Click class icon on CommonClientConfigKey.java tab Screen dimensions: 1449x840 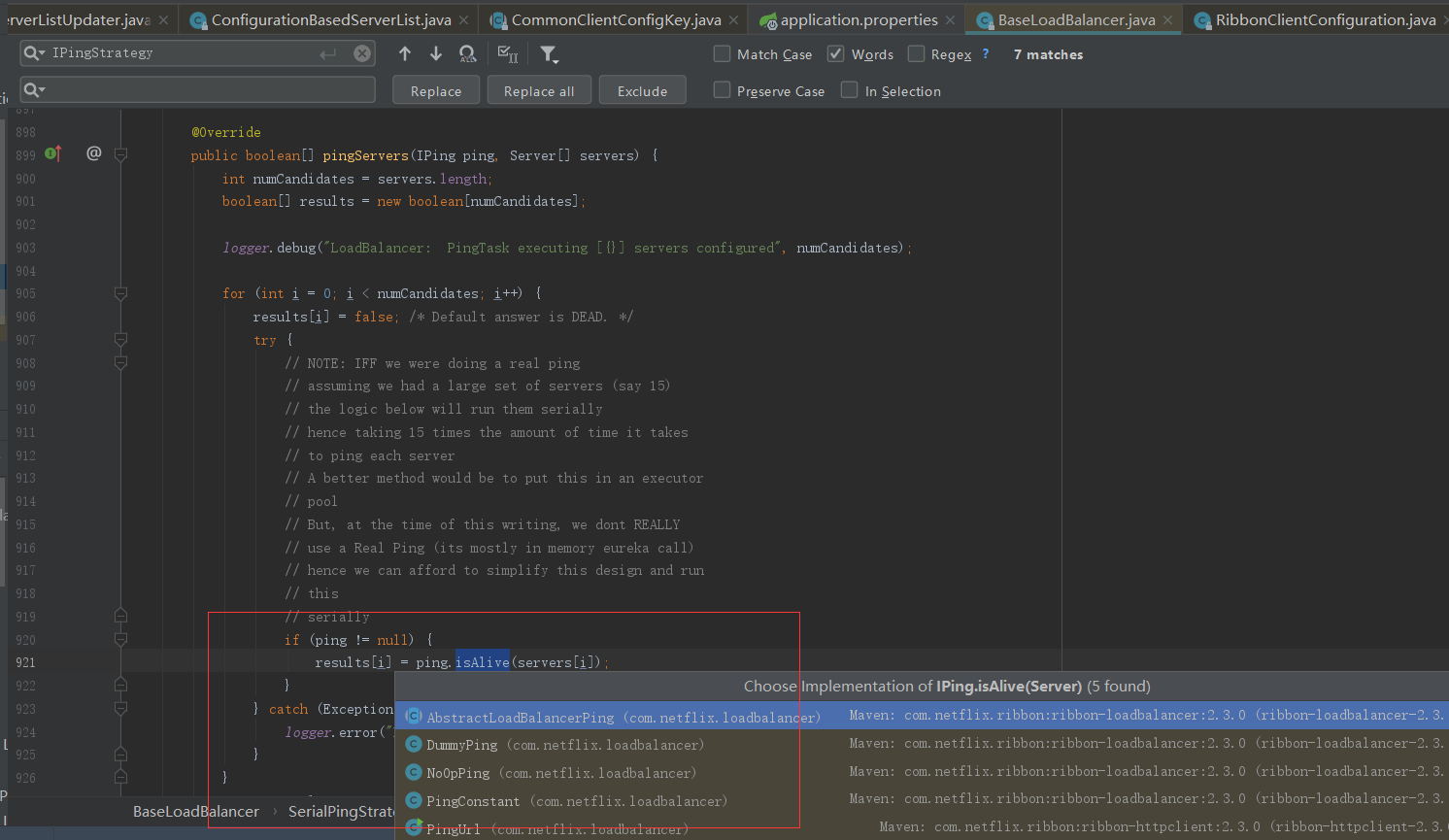(498, 20)
